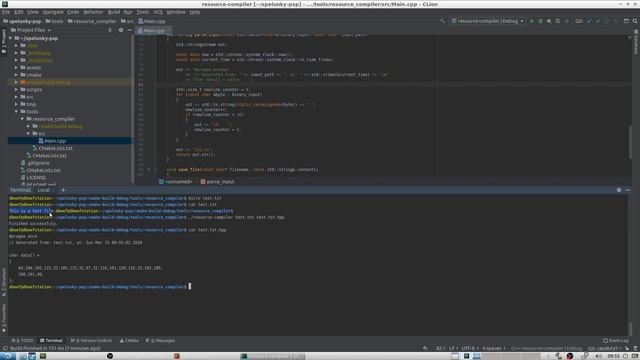Click the Terminal tool window button

(x=51, y=340)
